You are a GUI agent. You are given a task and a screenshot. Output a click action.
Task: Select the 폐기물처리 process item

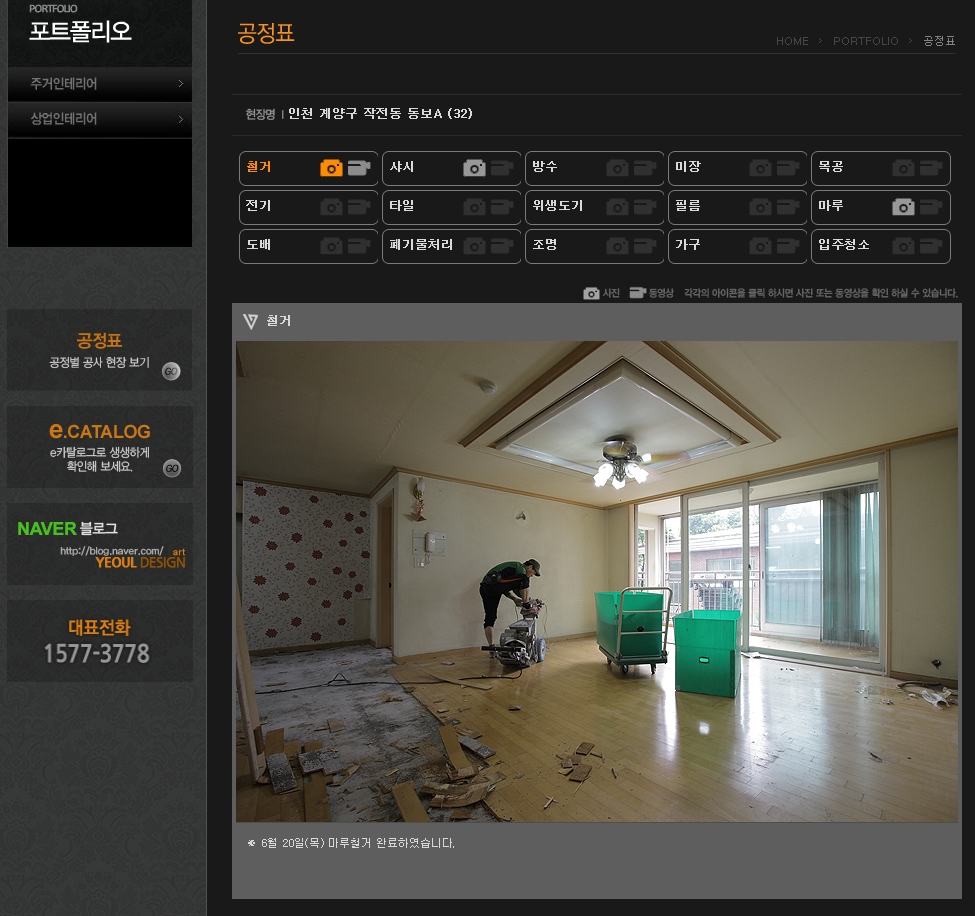[421, 245]
